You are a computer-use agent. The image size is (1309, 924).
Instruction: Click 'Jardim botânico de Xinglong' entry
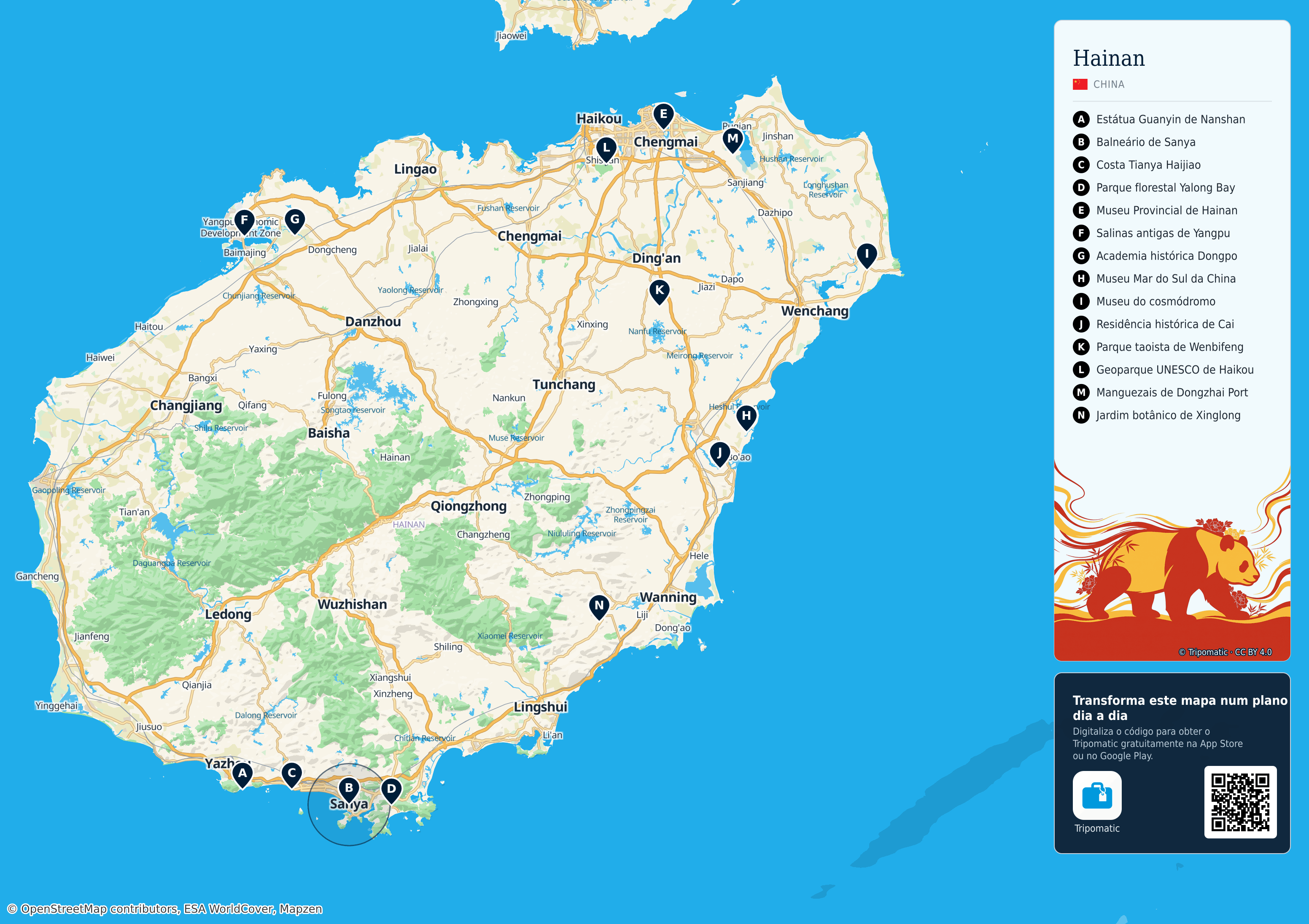1168,416
